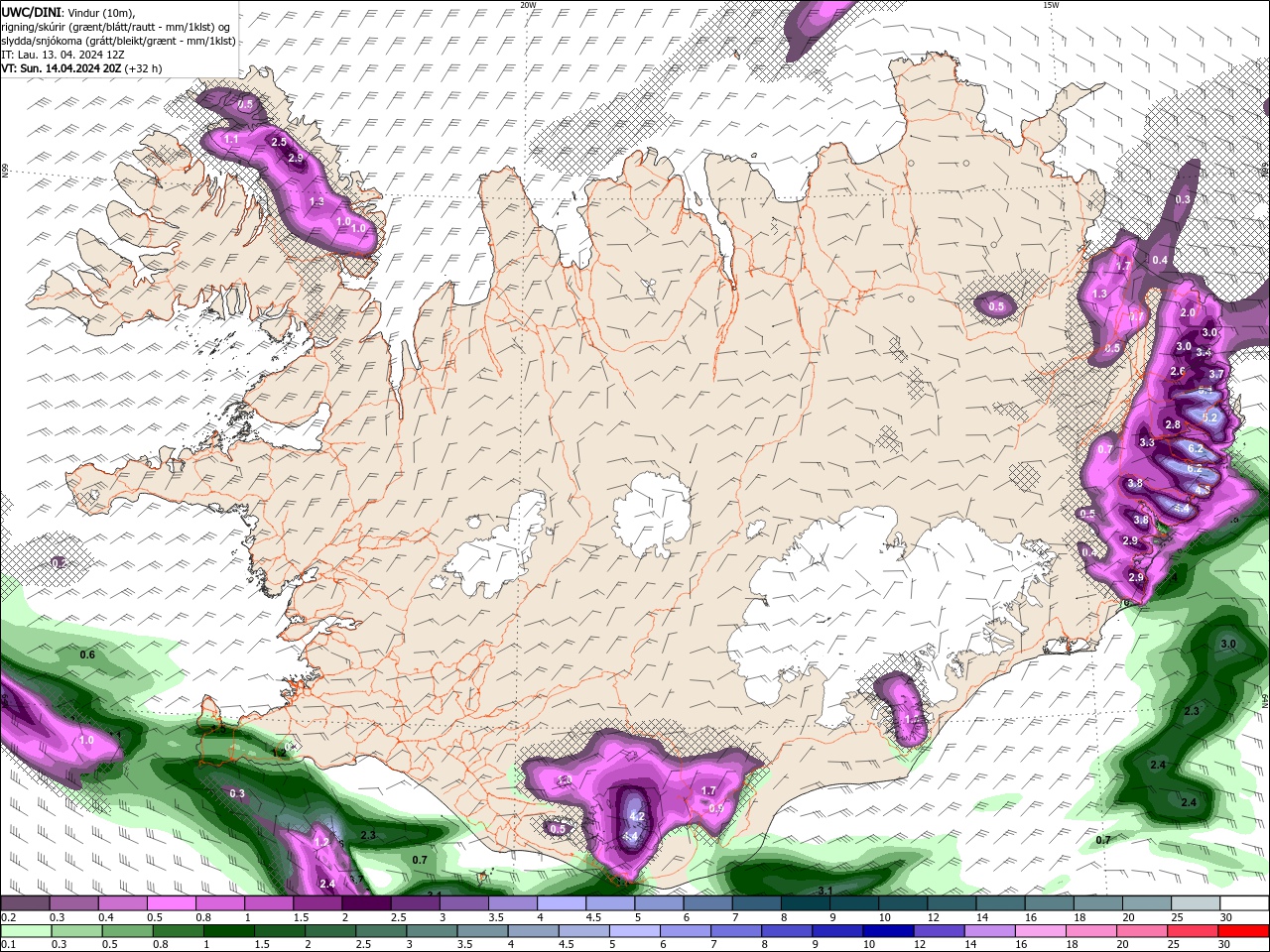Select navy swatch between 10 and 12, rain legend

click(x=887, y=931)
